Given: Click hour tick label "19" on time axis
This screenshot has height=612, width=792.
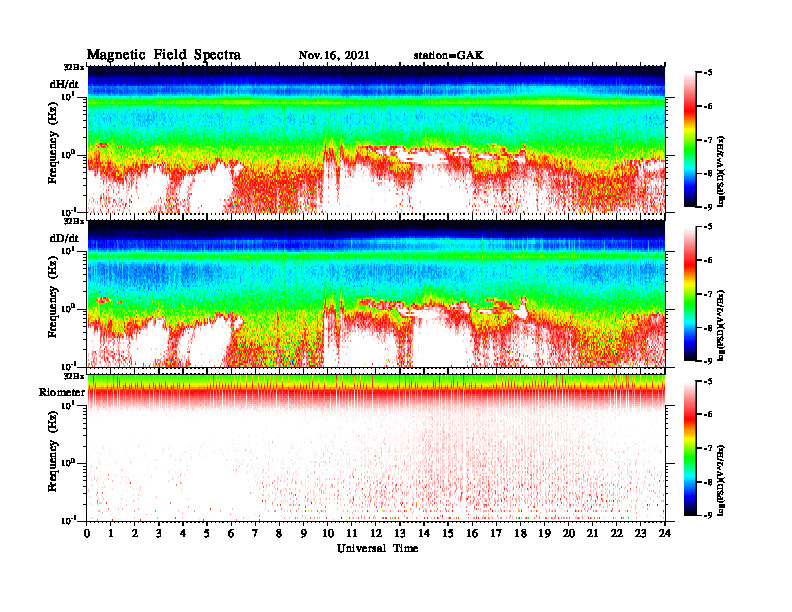Looking at the screenshot, I should coord(544,534).
